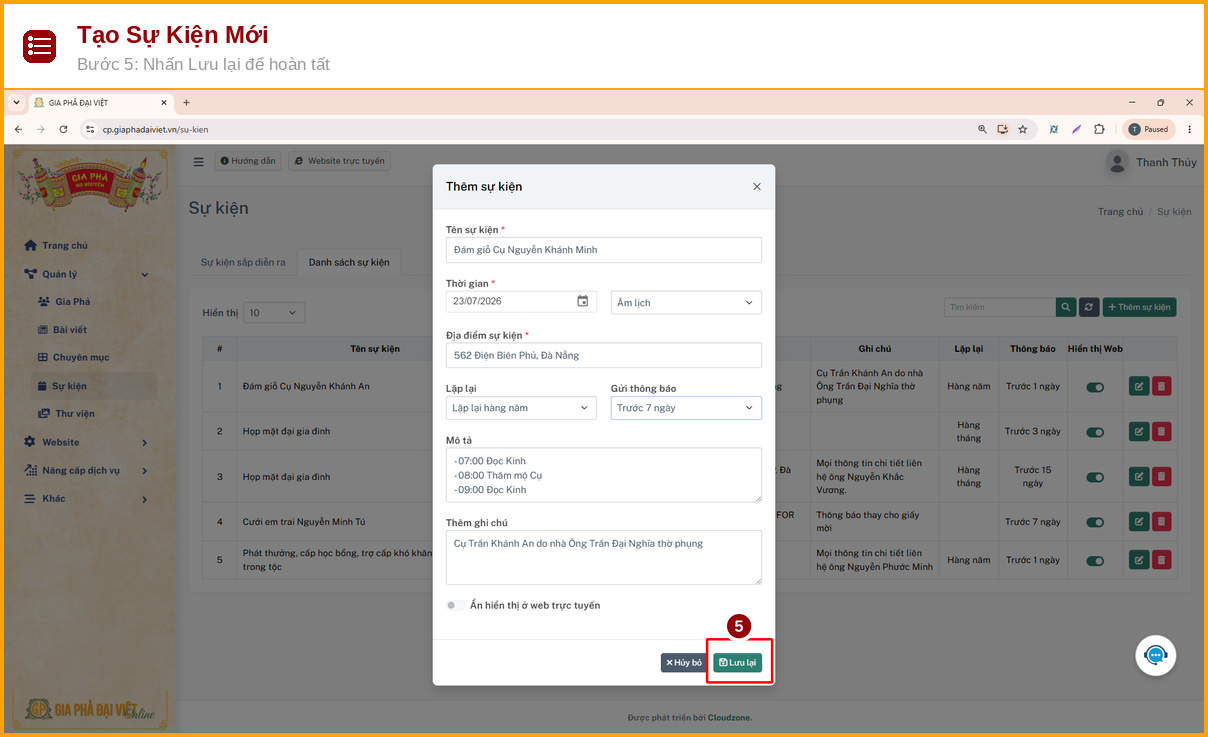Expand the Khác sidebar section
Screen dimensions: 1208x737
pos(87,498)
